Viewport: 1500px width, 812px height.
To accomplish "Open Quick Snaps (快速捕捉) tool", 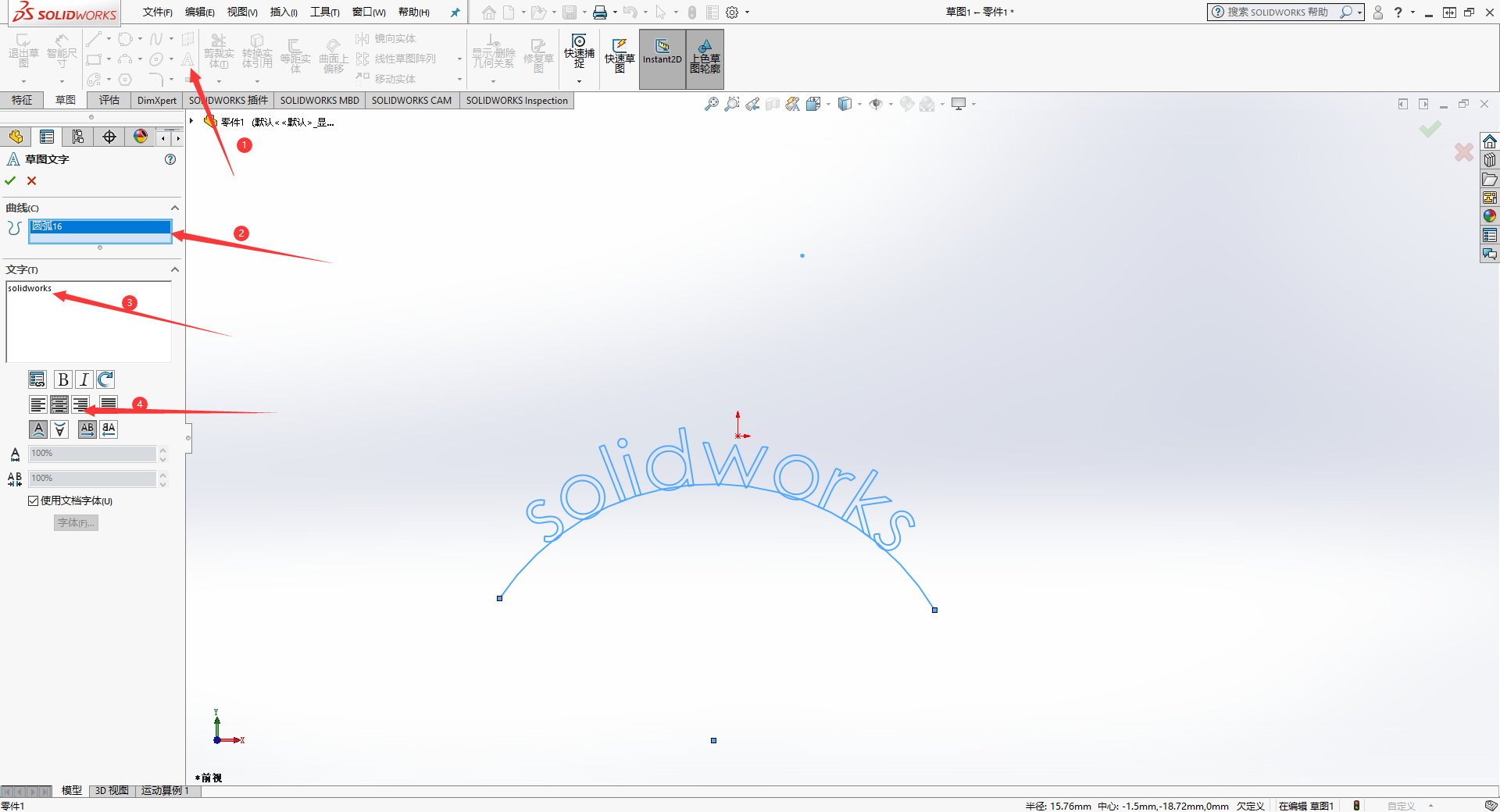I will coord(579,51).
